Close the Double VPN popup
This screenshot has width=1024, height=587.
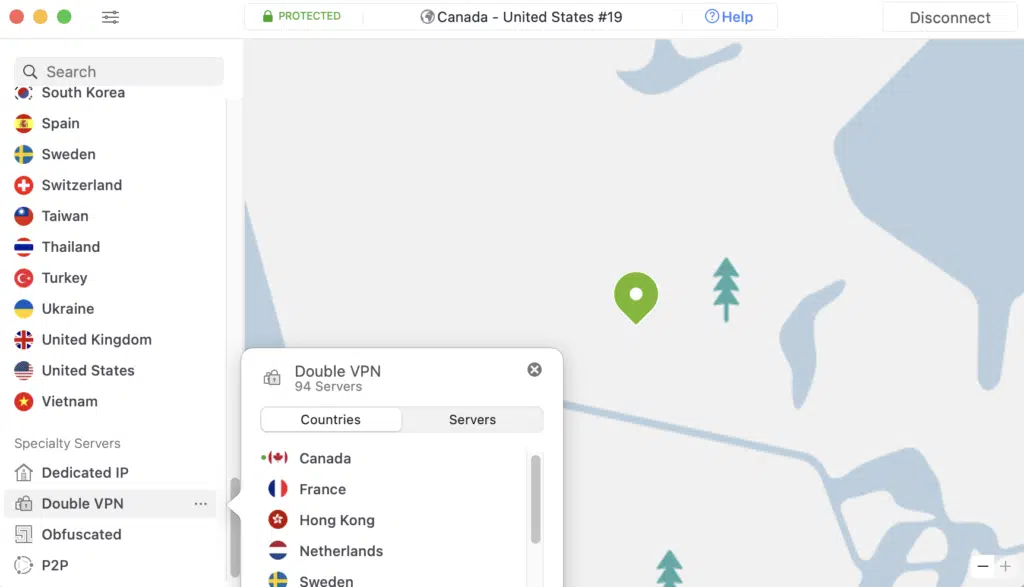click(534, 370)
